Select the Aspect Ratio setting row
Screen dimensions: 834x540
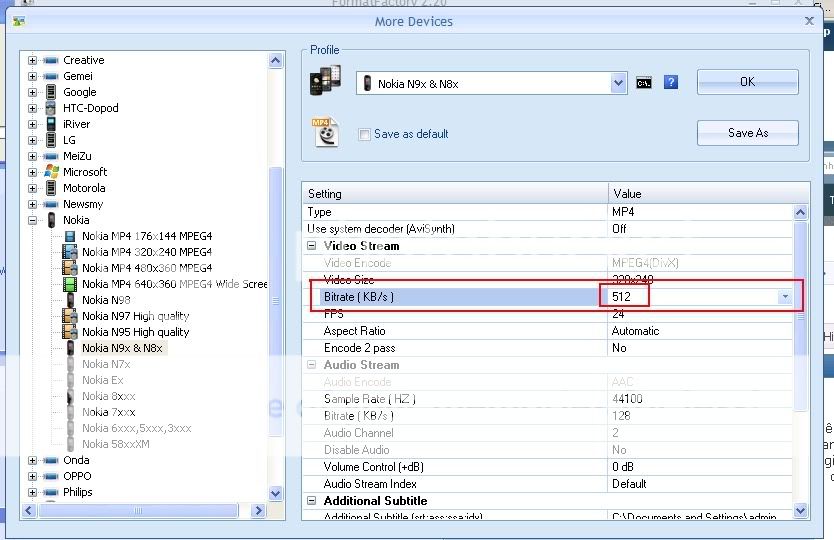pyautogui.click(x=455, y=331)
